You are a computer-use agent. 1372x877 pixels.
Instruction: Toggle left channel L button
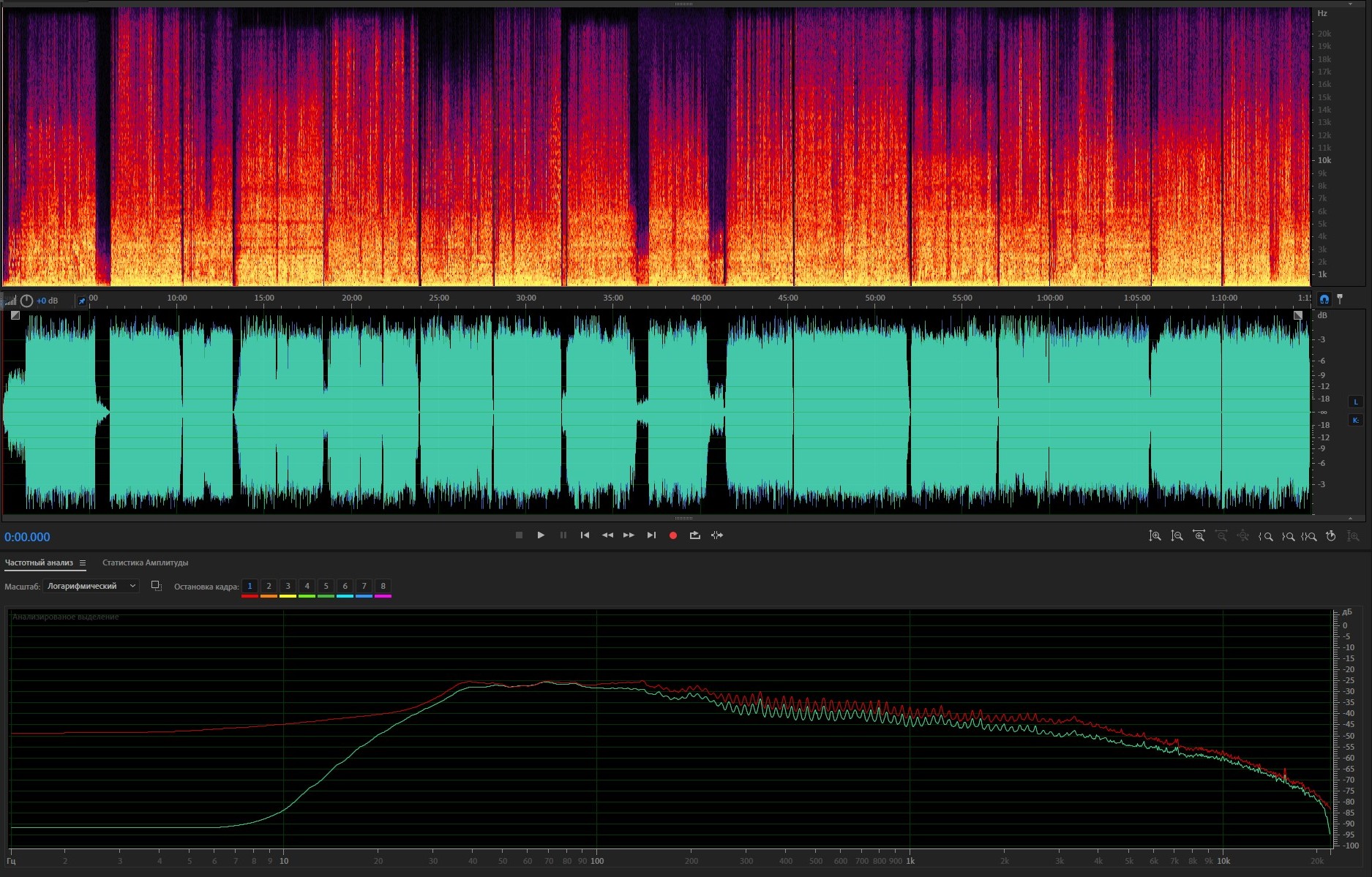point(1355,402)
